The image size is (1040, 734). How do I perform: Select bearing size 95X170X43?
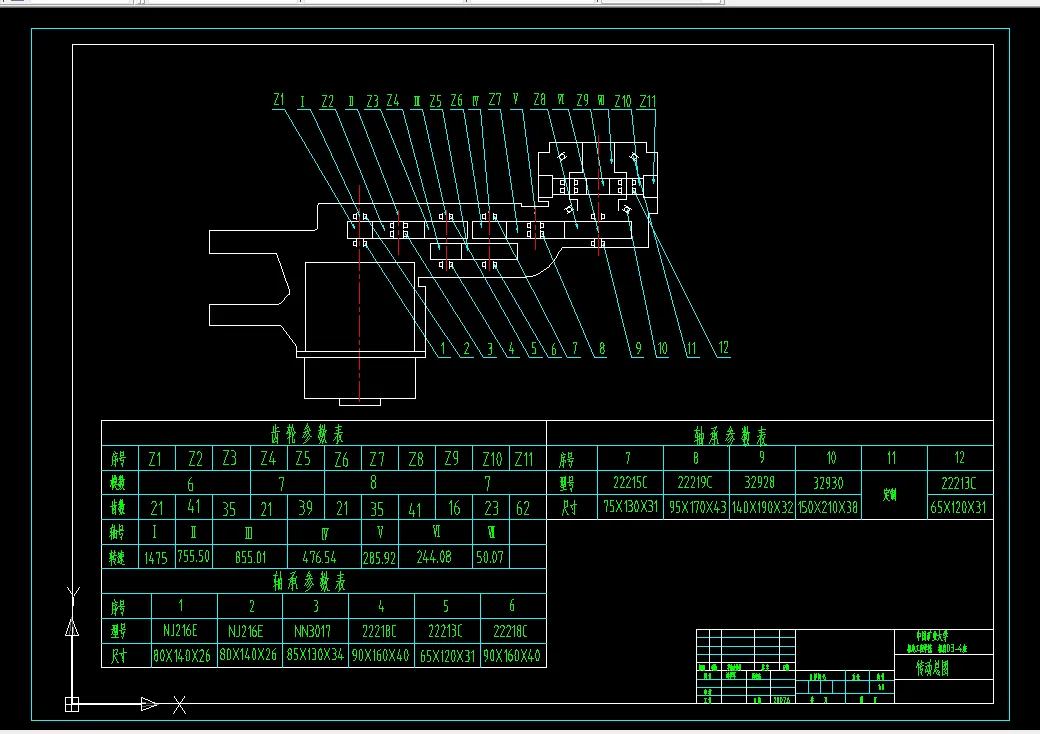(698, 508)
